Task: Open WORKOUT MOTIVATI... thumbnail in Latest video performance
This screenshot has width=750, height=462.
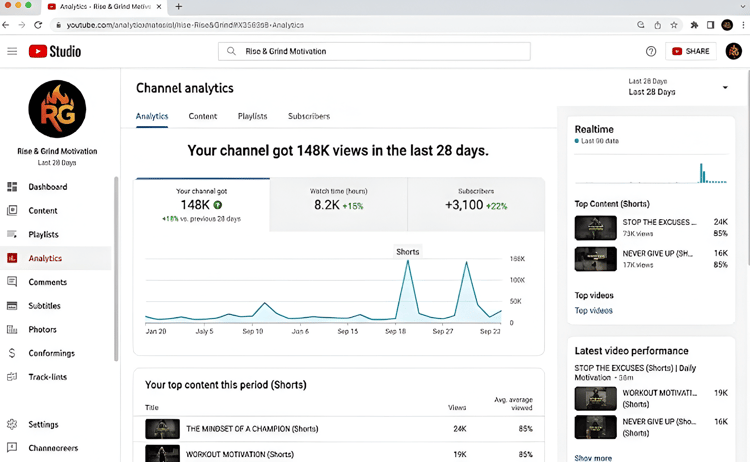Action: point(596,398)
